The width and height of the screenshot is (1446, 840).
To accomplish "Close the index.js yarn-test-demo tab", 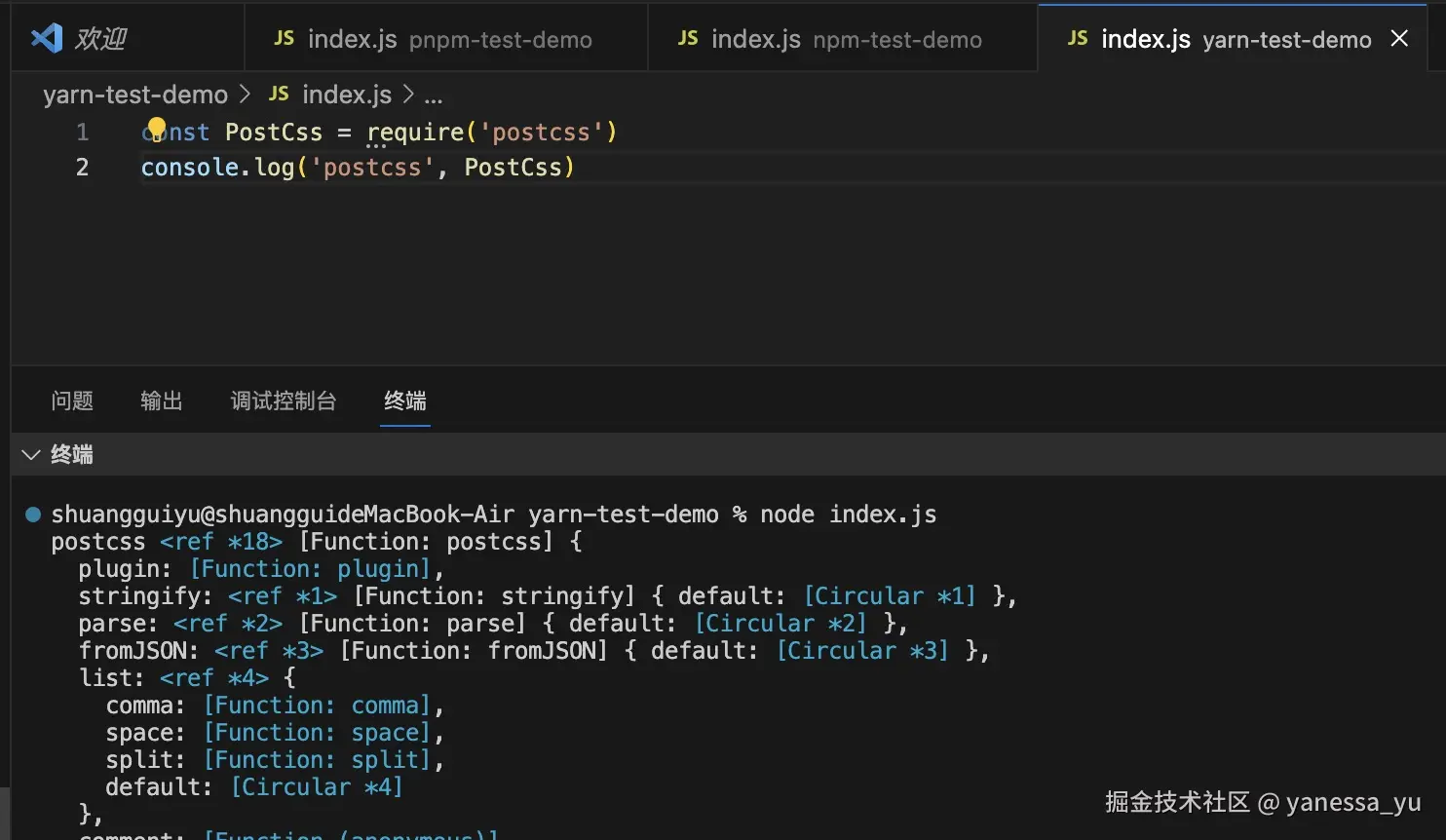I will [x=1399, y=38].
